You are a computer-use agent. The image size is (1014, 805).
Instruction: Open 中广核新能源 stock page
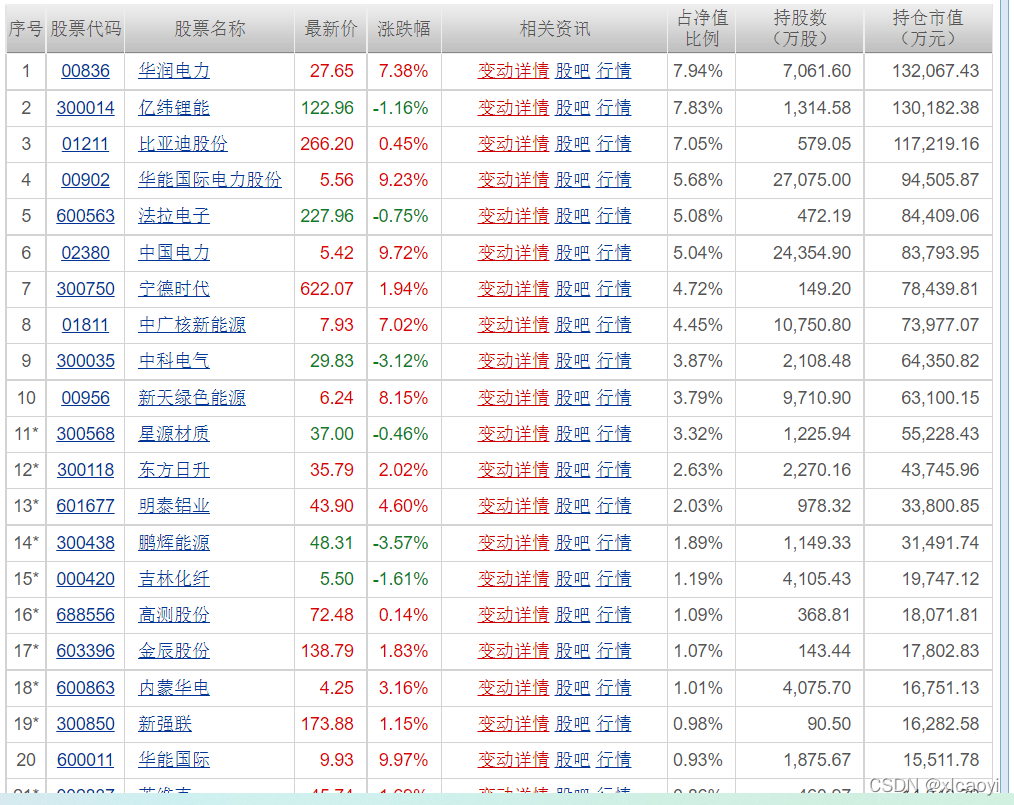pyautogui.click(x=192, y=325)
